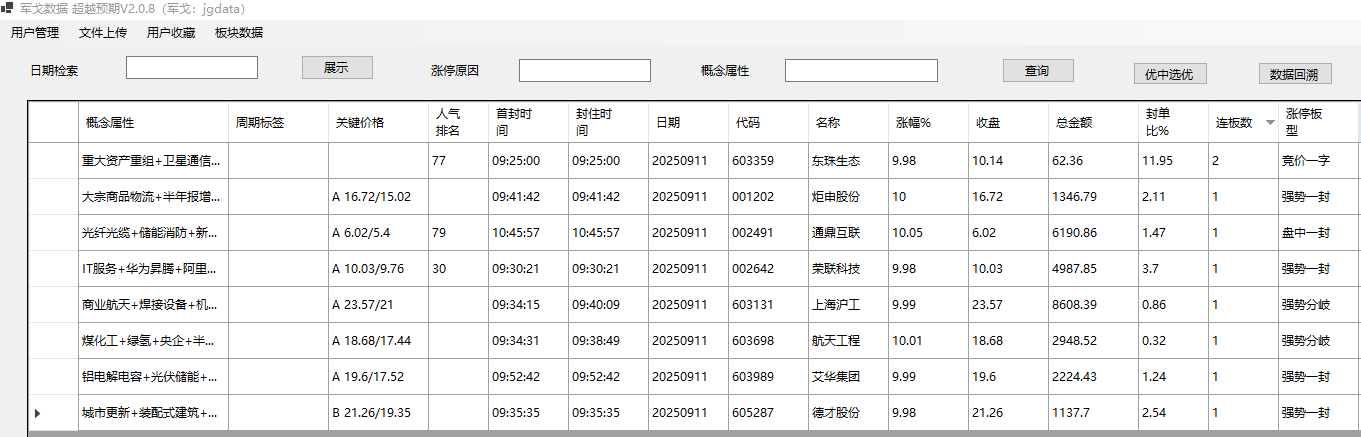
Task: Click the 数据回溯 button
Action: tap(1294, 74)
